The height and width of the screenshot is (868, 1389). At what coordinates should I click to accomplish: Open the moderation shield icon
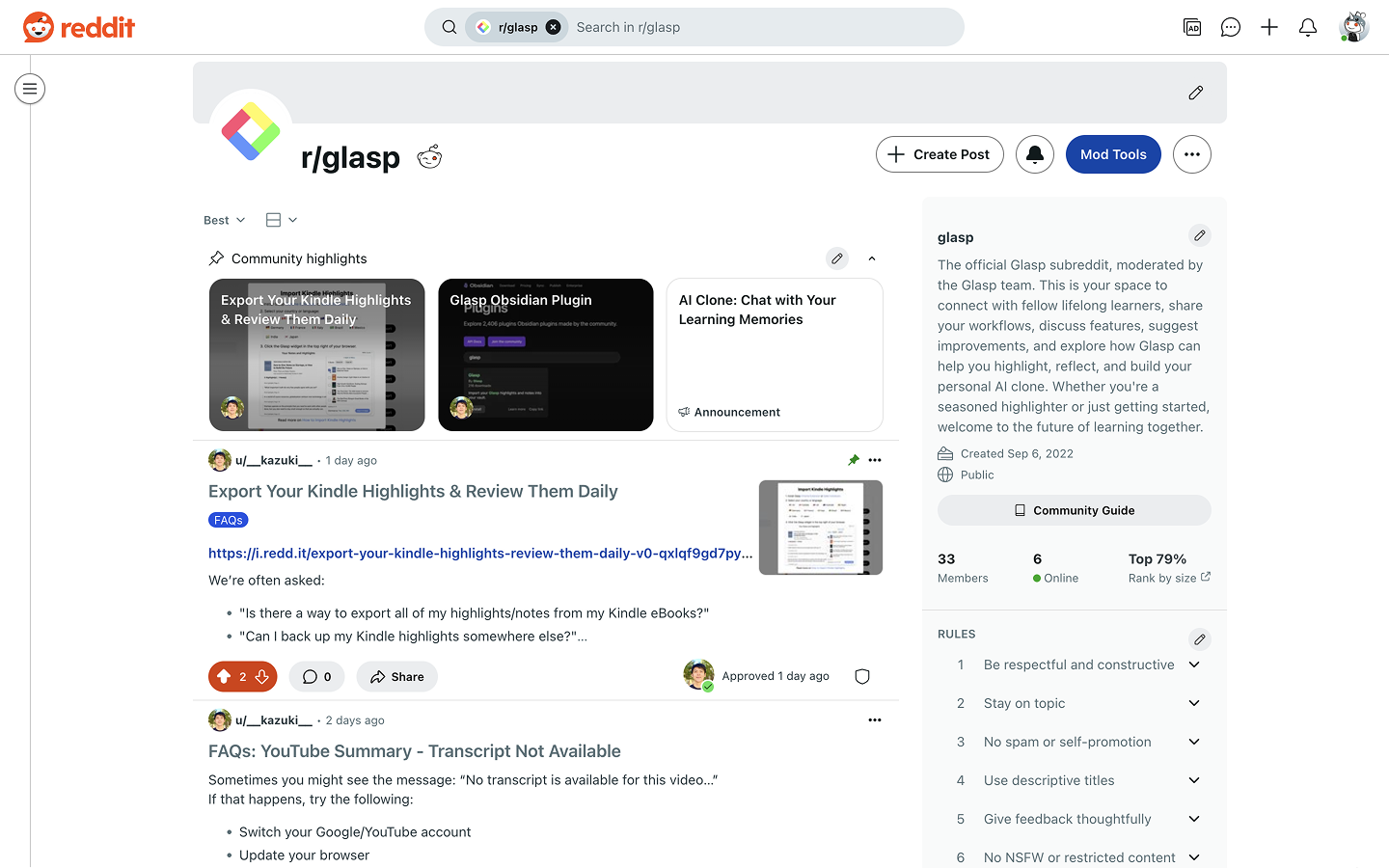[x=862, y=677]
